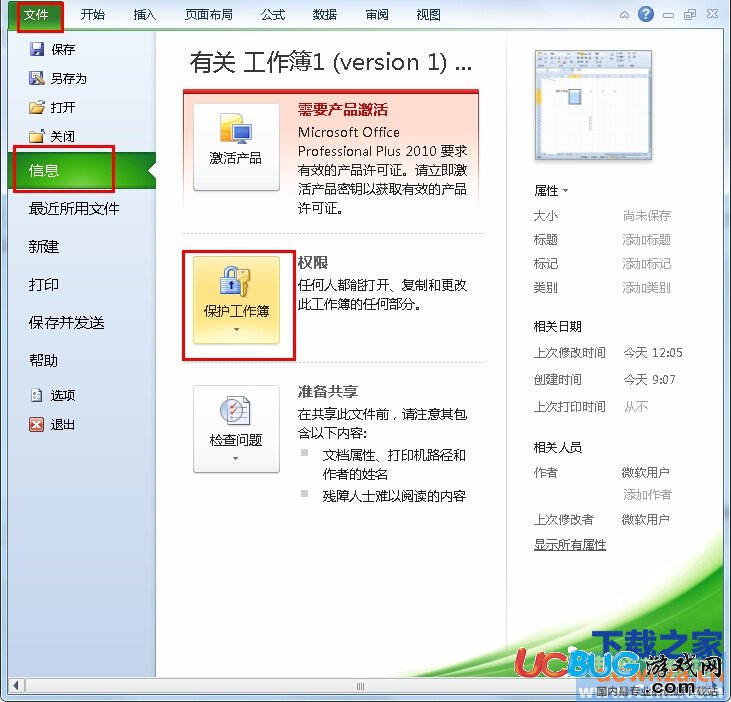Click the 显示所有属性 link
Image resolution: width=731 pixels, height=702 pixels.
coord(570,544)
